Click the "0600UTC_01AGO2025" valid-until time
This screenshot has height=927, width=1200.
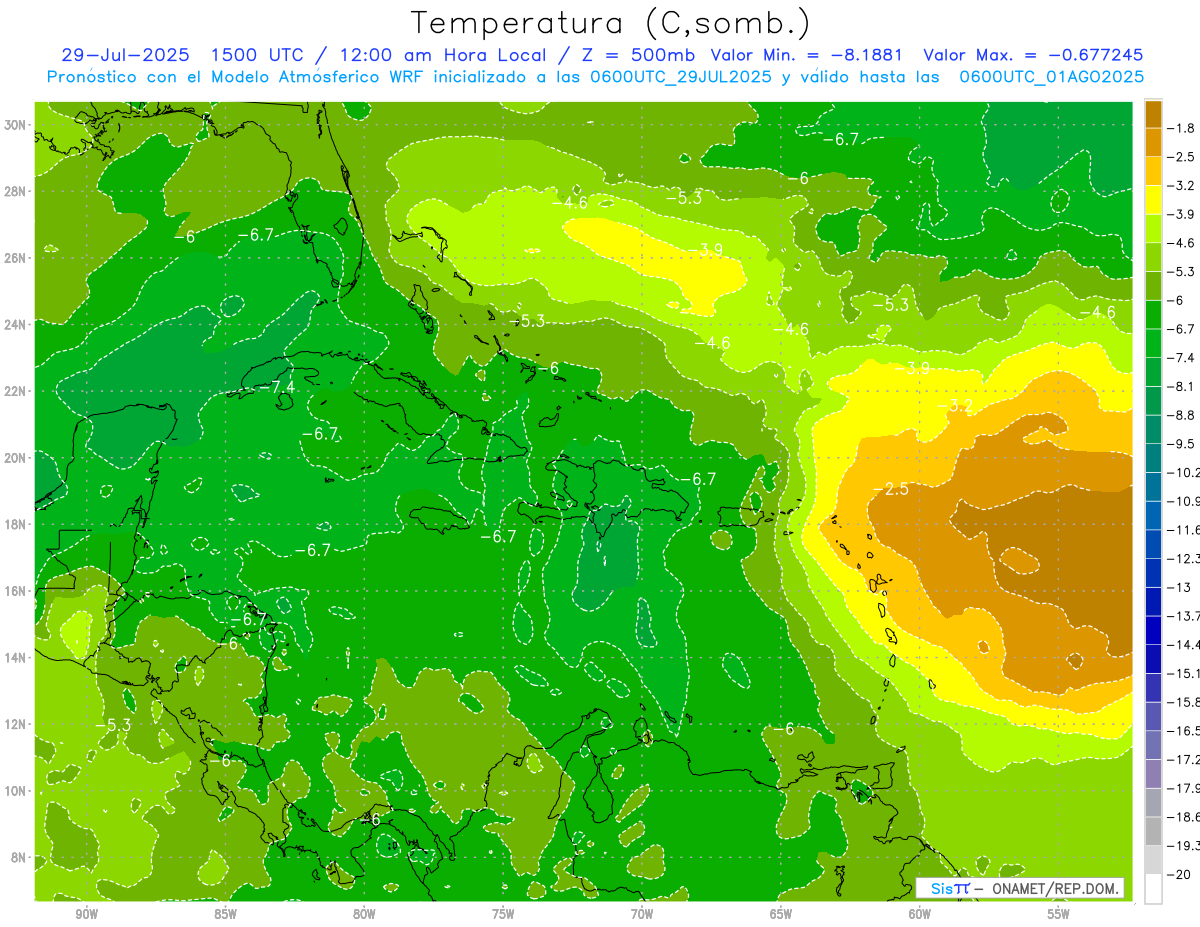[x=1051, y=77]
